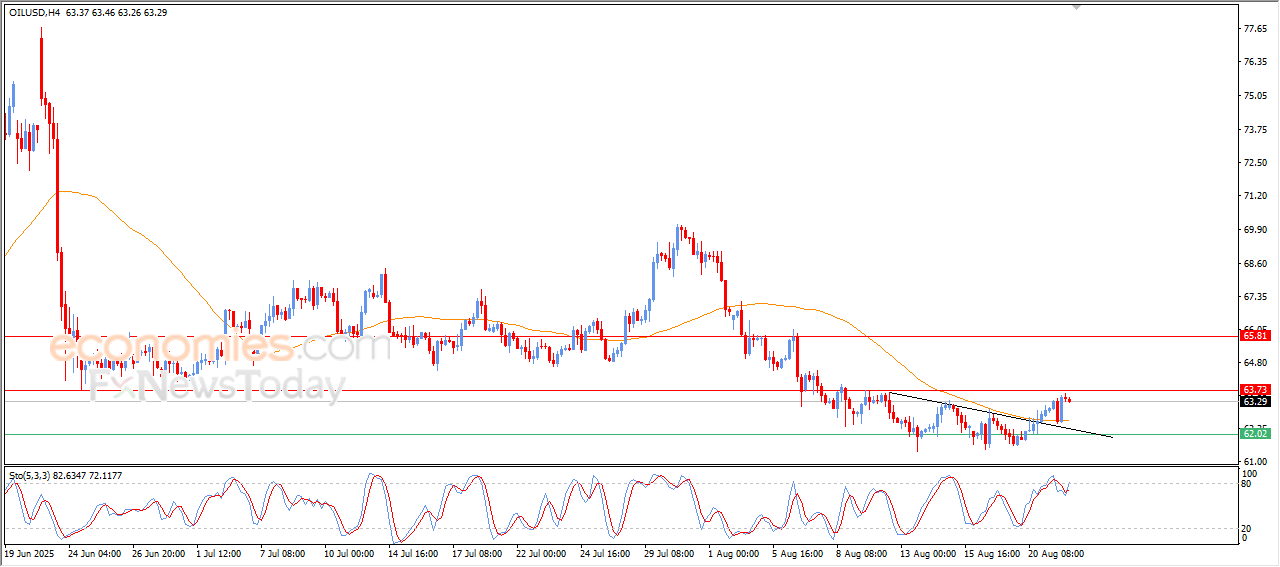Click the 67.35 price axis label
Image resolution: width=1280 pixels, height=567 pixels.
[1256, 297]
